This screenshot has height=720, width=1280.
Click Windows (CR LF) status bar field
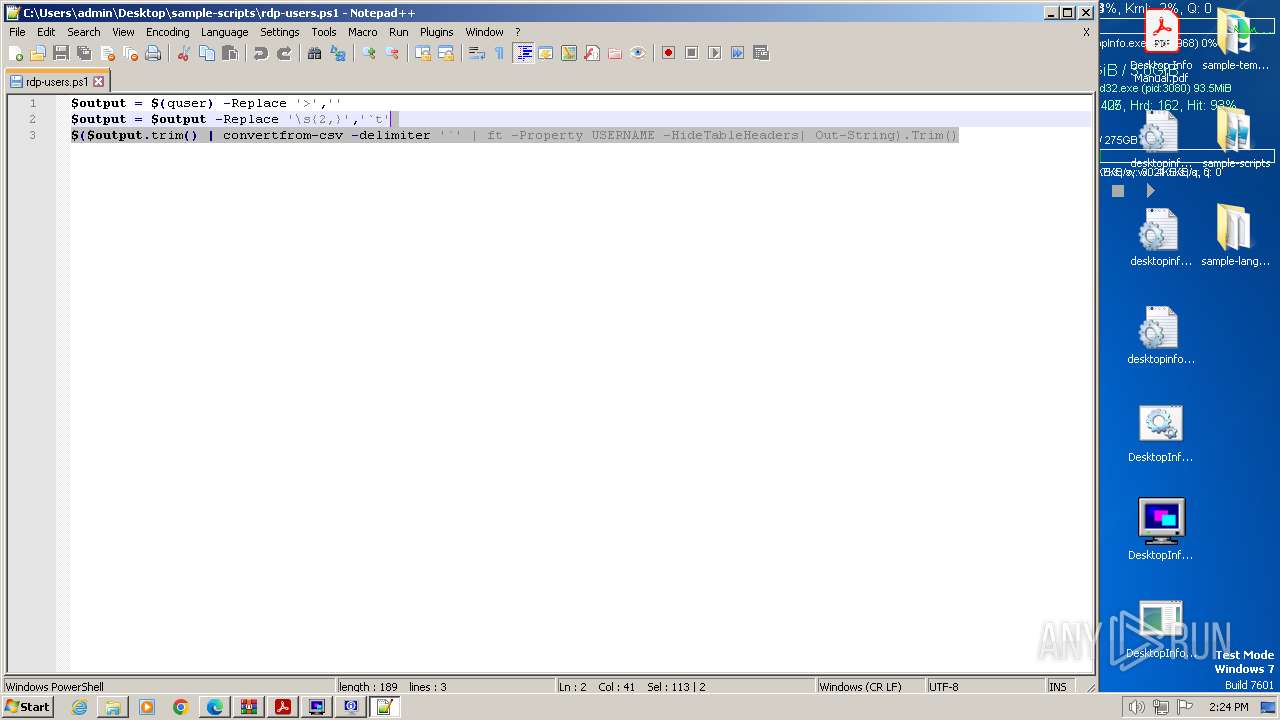click(869, 687)
